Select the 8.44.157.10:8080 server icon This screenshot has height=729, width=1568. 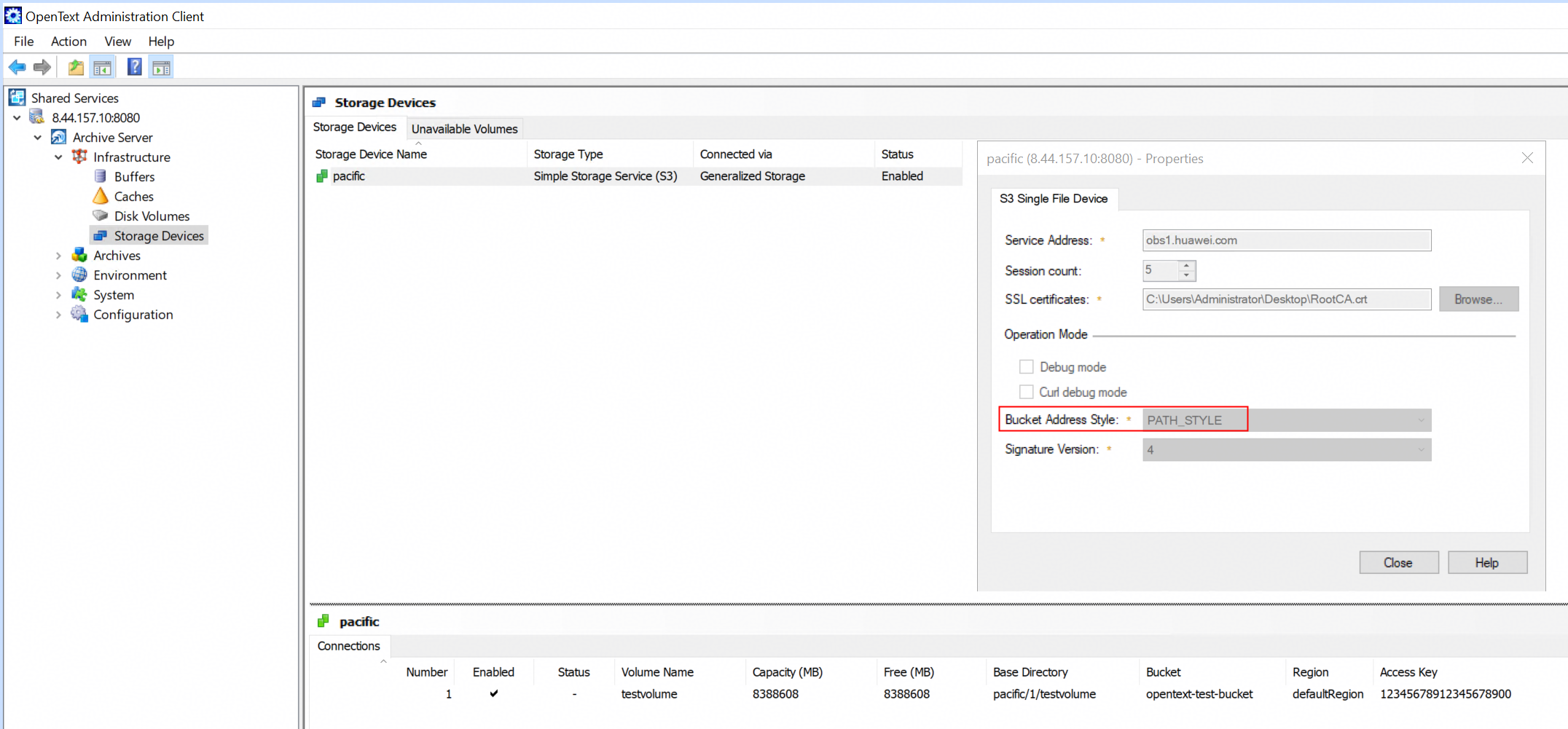point(37,117)
